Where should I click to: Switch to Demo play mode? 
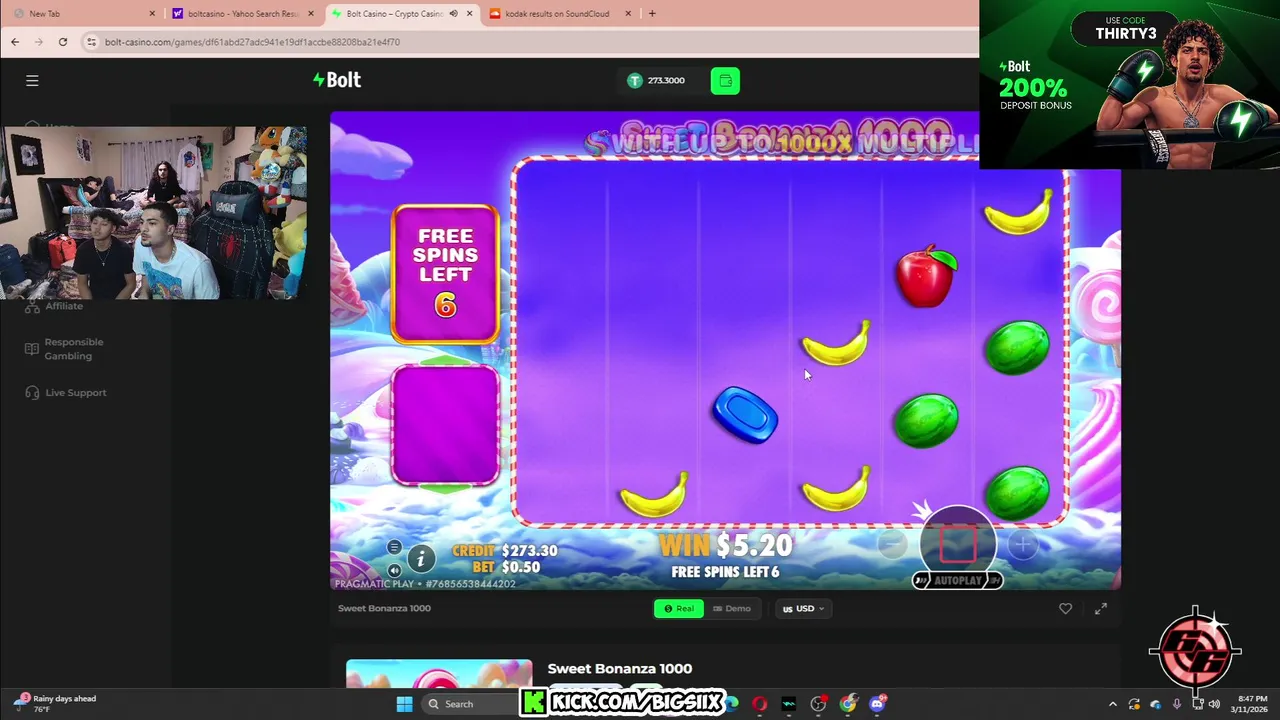[731, 608]
